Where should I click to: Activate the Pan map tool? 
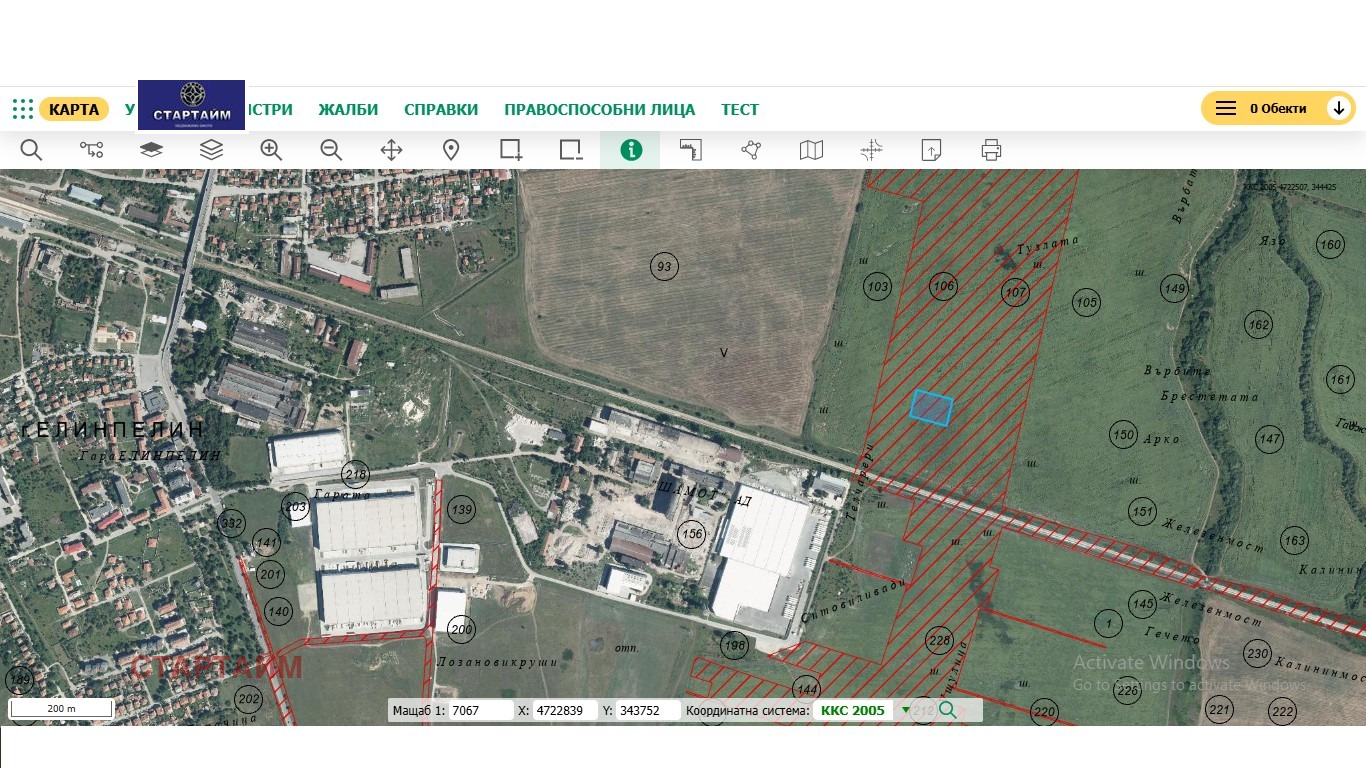[x=390, y=150]
